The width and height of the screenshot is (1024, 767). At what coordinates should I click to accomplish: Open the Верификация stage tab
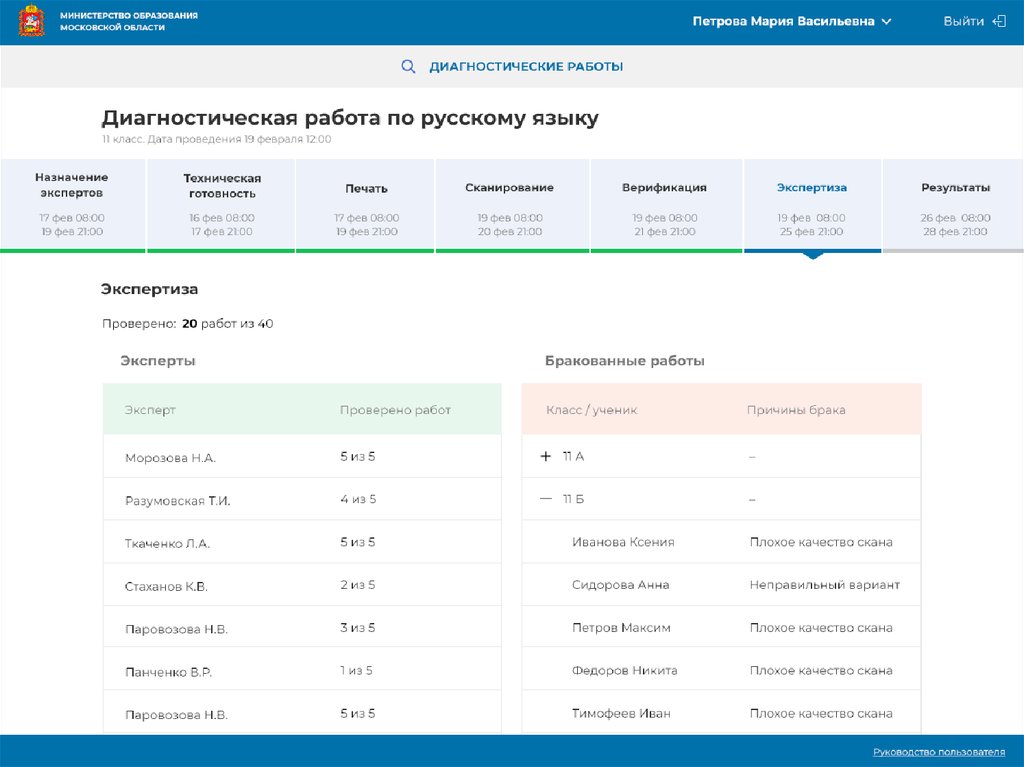pyautogui.click(x=664, y=204)
